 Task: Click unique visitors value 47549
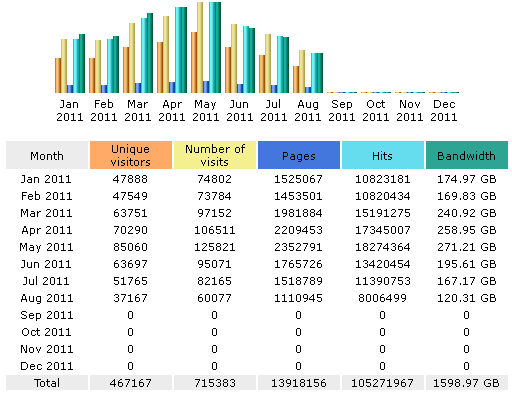pos(130,196)
